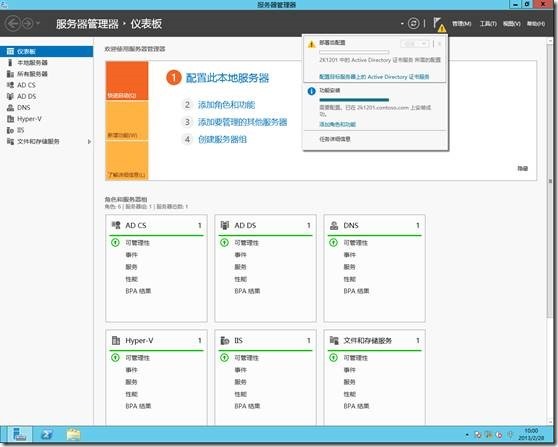
Task: Open 性能 in the DNS tile
Action: [349, 279]
